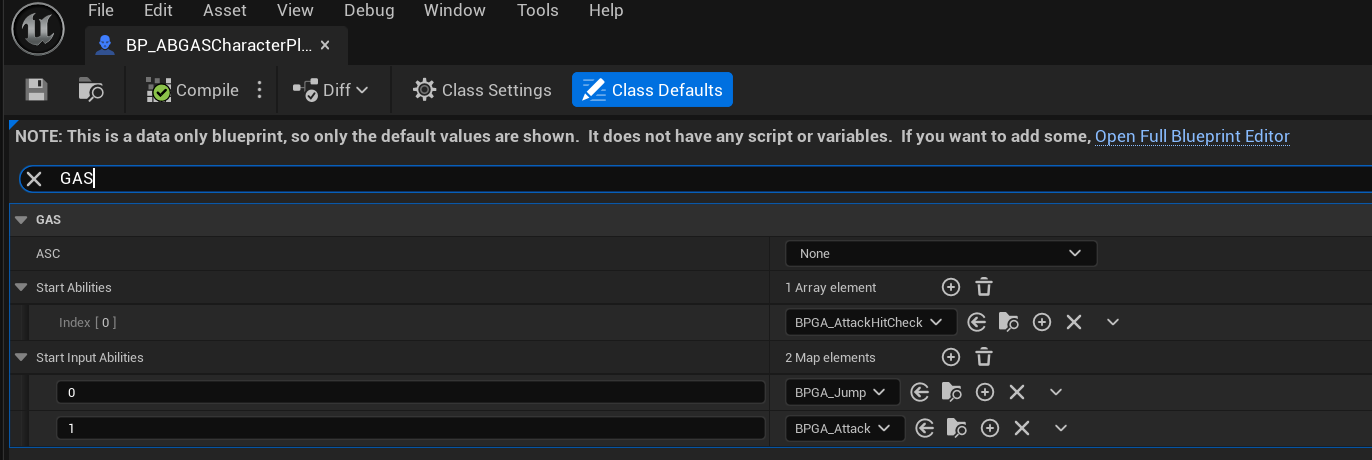Browse to BPGA_AttackHitCheck in Content Browser

(1009, 322)
